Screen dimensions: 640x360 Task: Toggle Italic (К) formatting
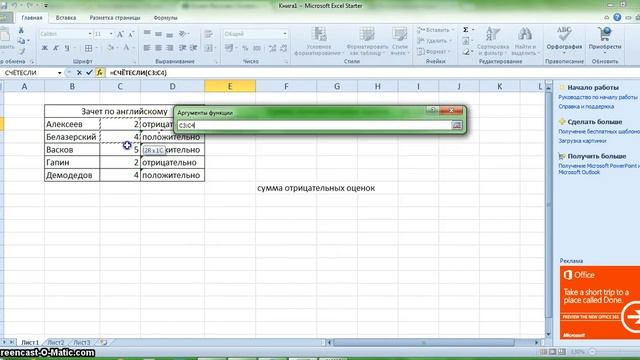click(56, 48)
